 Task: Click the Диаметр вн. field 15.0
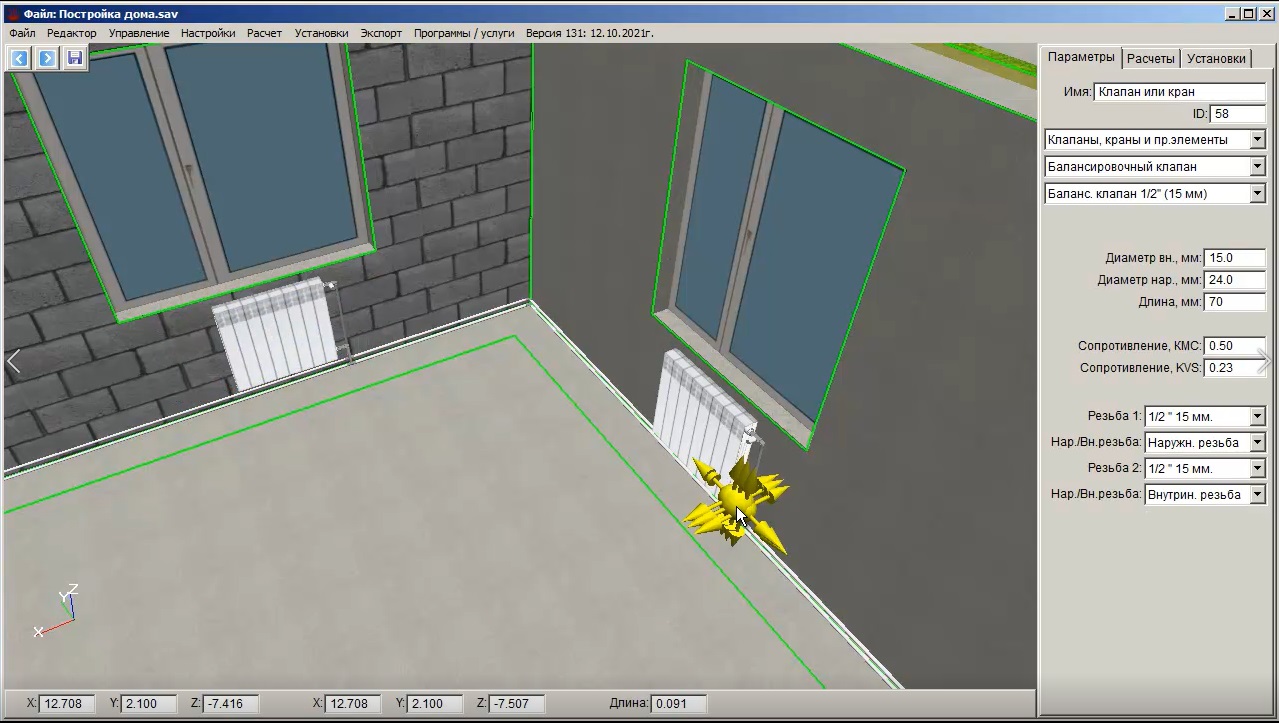pyautogui.click(x=1235, y=258)
